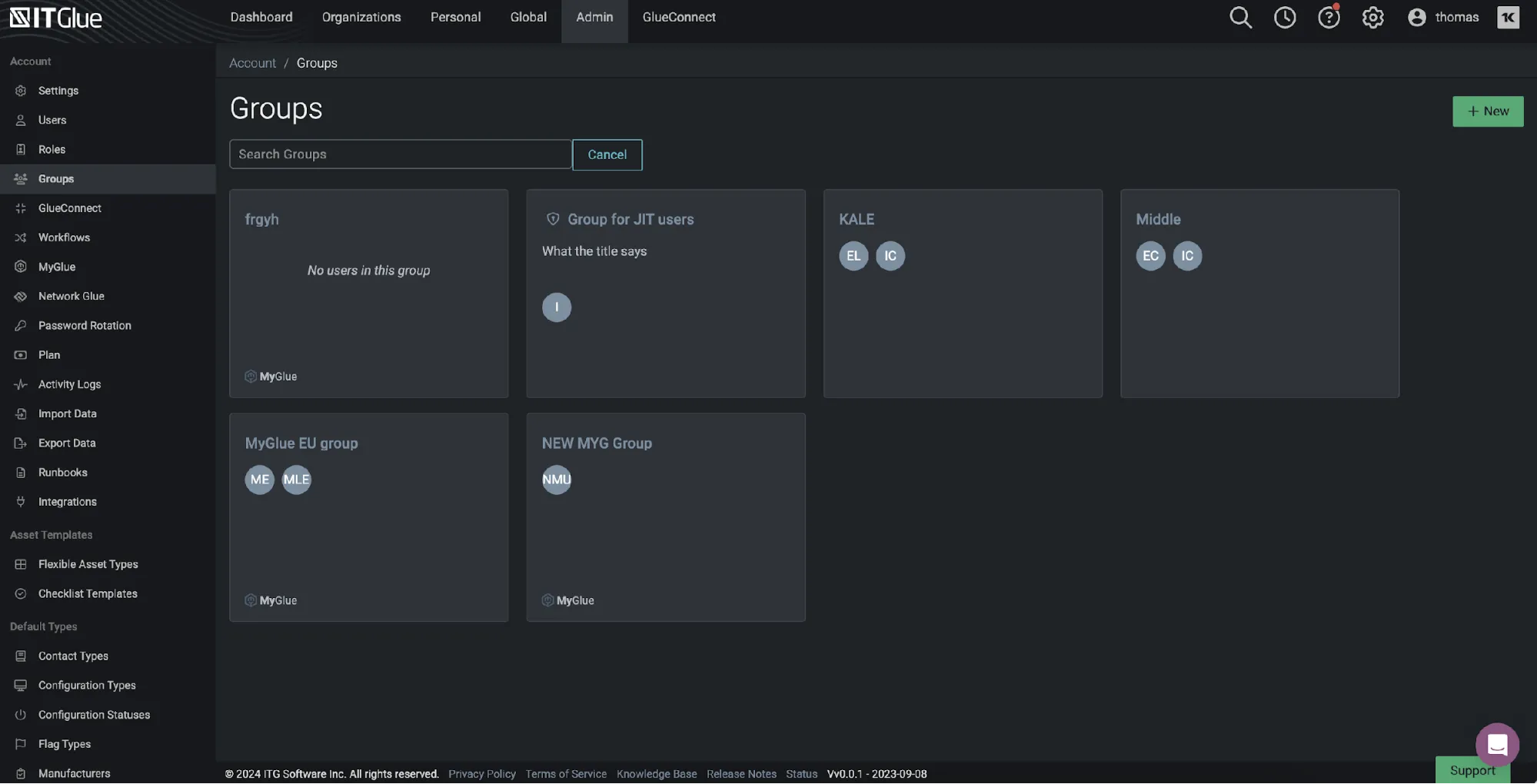This screenshot has width=1537, height=784.
Task: Click the shield icon on Group for JIT users
Action: pos(553,219)
